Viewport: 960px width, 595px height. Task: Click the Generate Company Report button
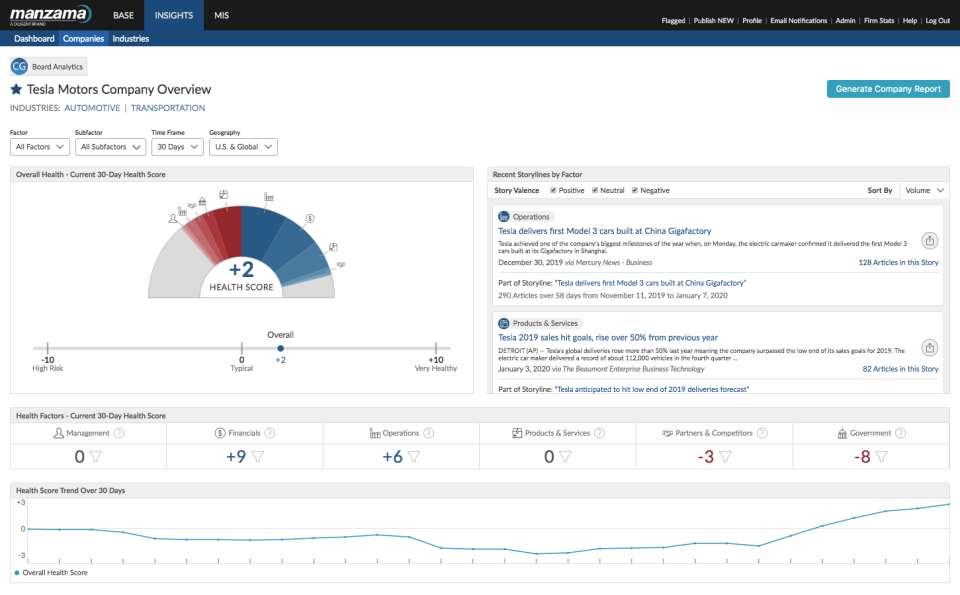pos(888,89)
